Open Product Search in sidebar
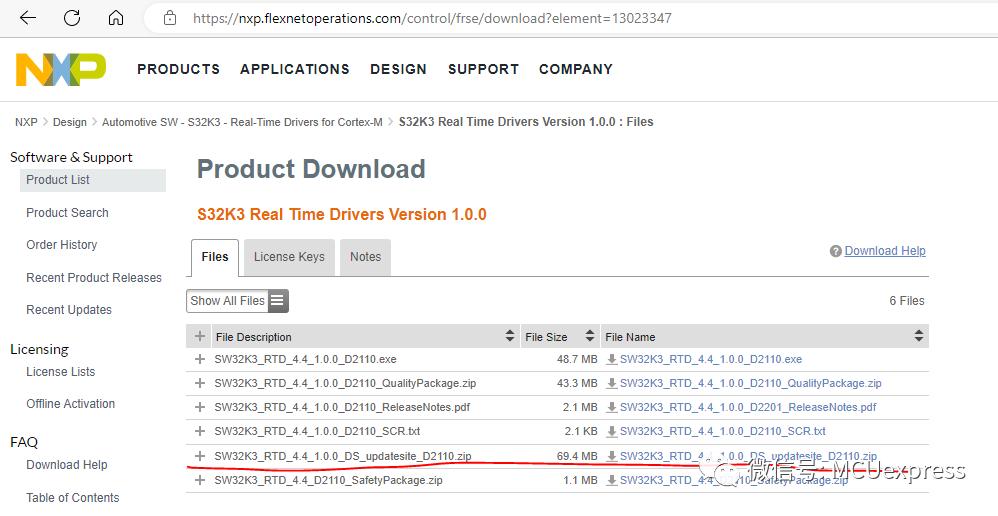This screenshot has width=998, height=516. pos(67,213)
